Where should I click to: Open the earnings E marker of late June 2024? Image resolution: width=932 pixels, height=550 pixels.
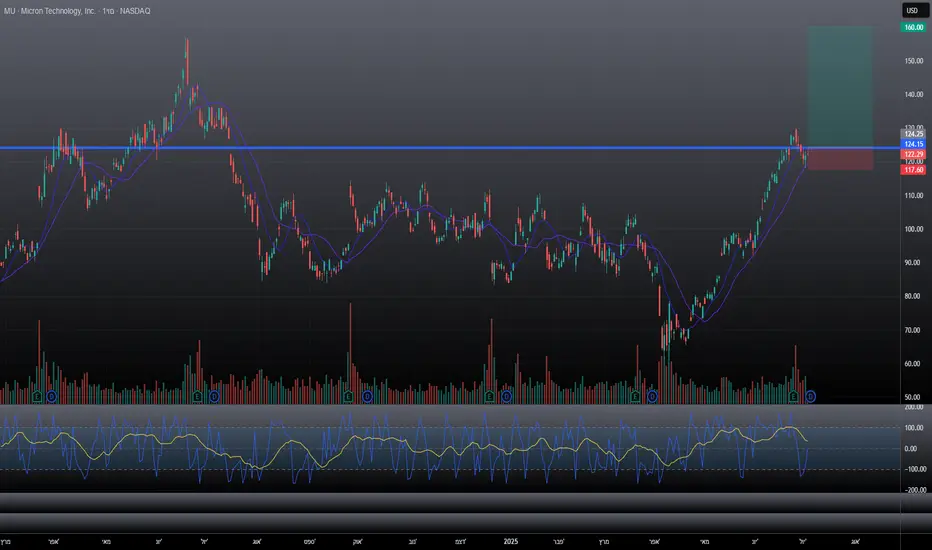(197, 396)
